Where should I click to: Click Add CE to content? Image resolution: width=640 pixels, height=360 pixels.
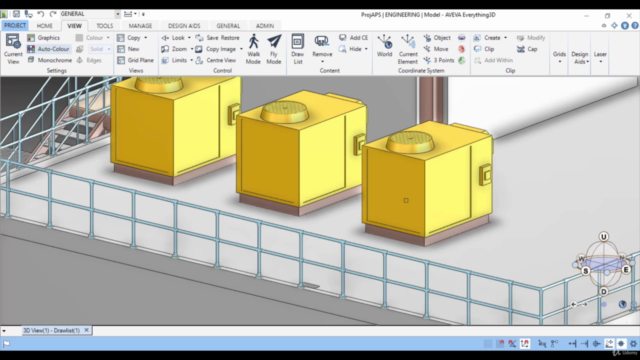353,38
